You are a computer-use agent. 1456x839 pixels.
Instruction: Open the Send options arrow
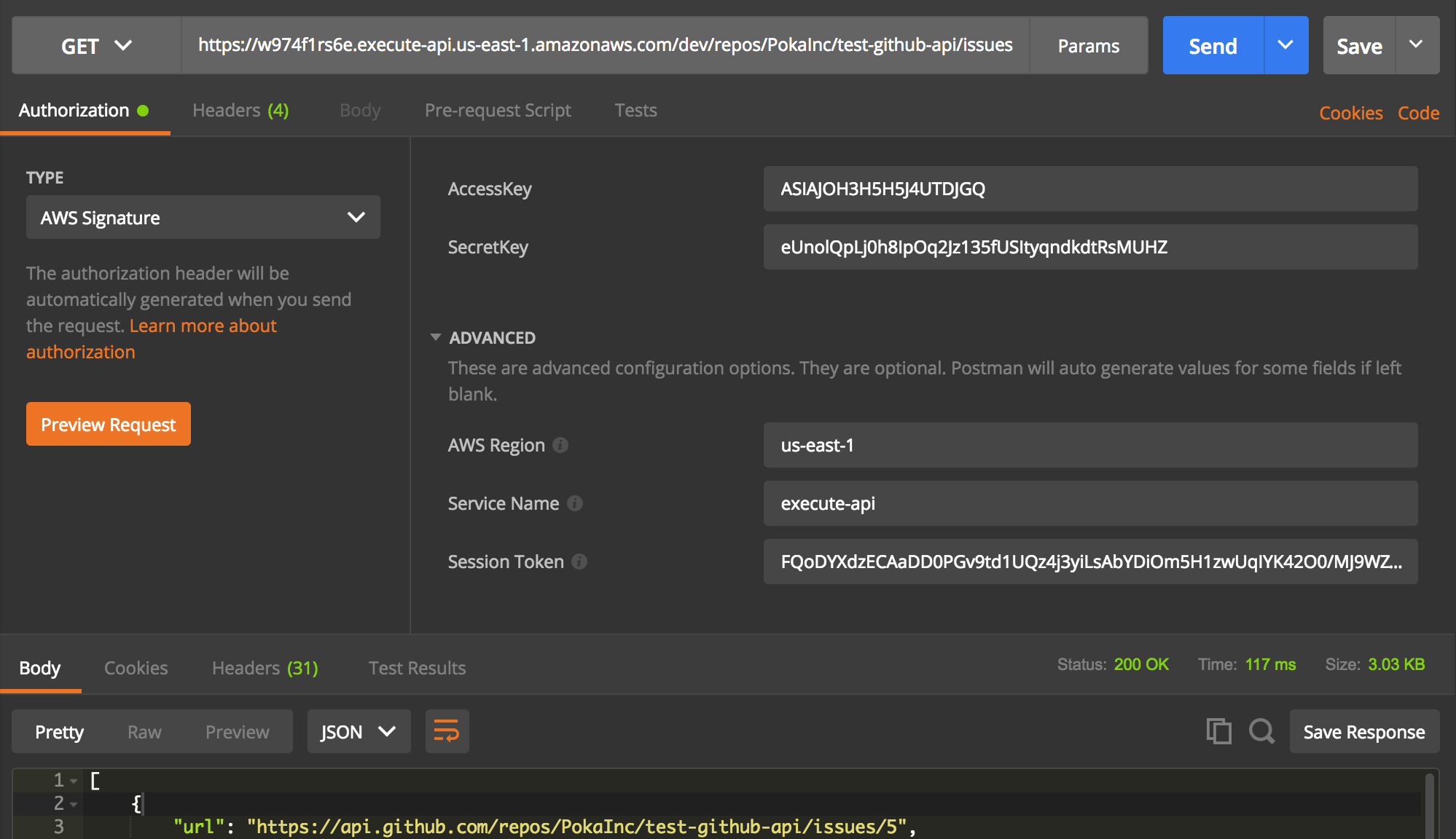point(1286,45)
